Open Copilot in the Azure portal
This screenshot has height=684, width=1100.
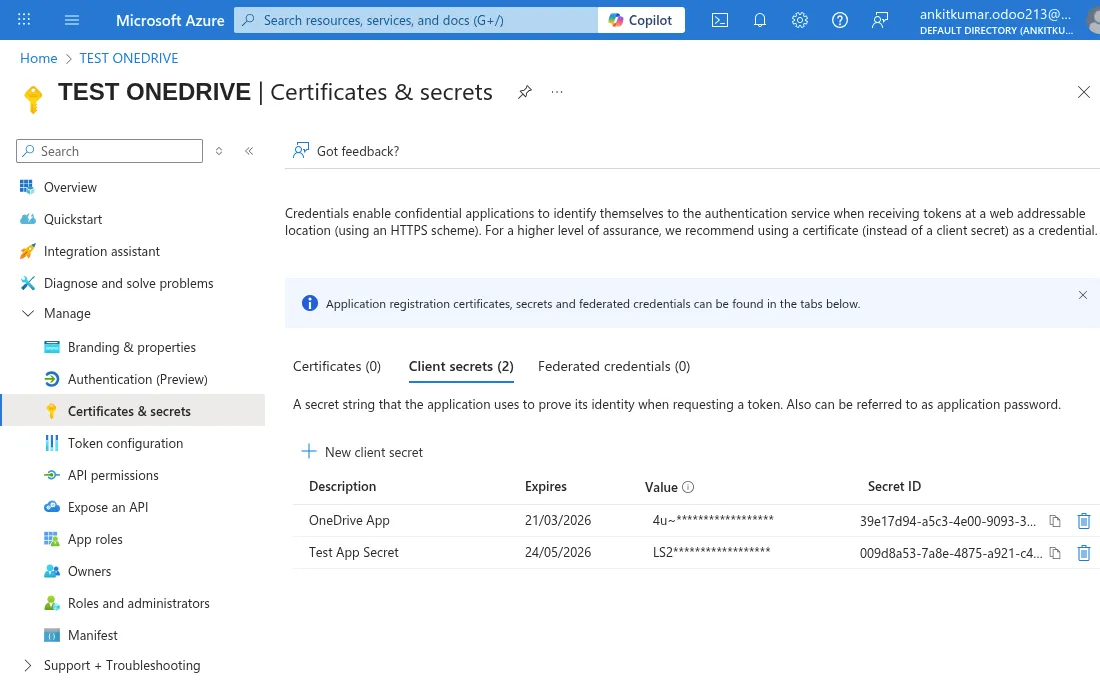tap(640, 19)
